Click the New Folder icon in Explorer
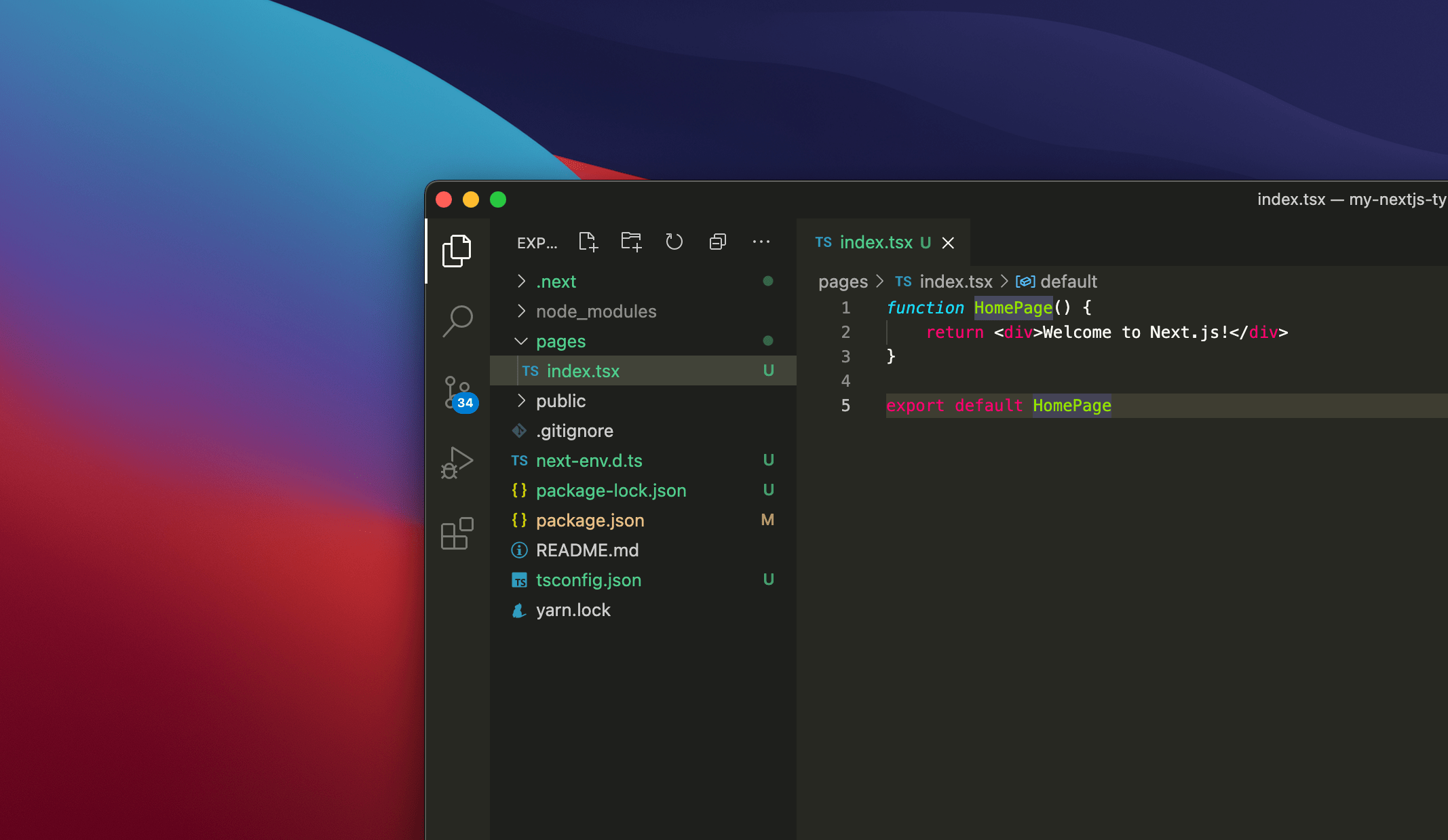This screenshot has height=840, width=1448. [x=631, y=242]
